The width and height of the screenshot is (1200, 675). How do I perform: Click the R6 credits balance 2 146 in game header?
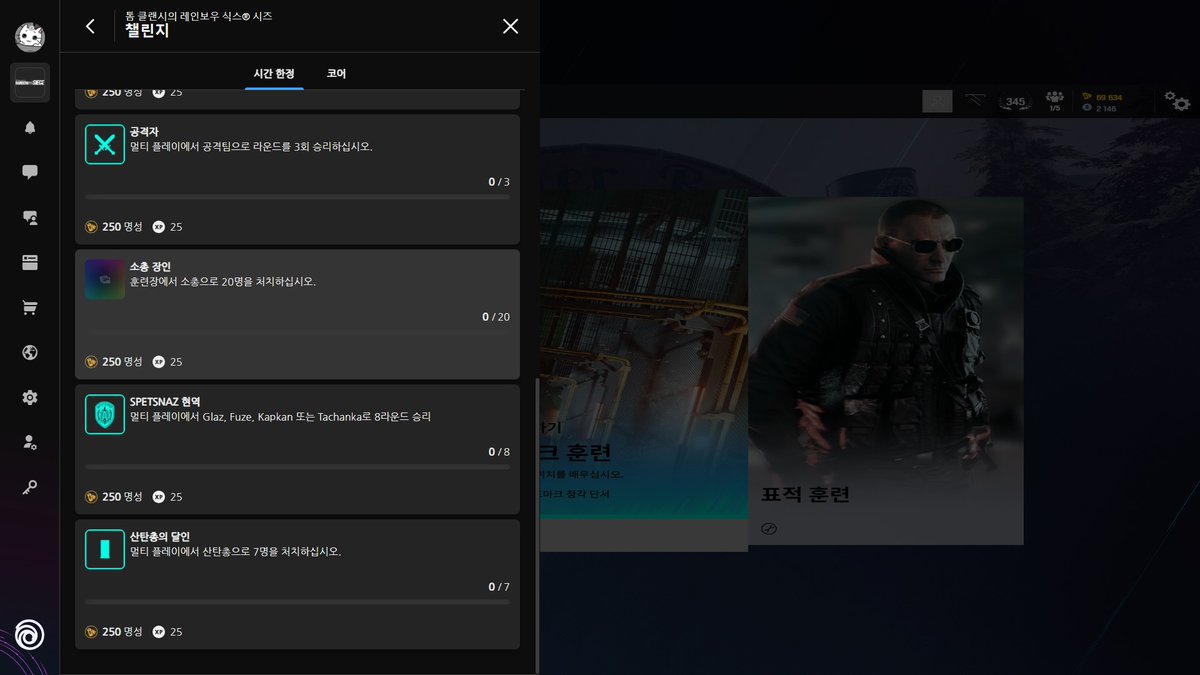click(x=1106, y=108)
